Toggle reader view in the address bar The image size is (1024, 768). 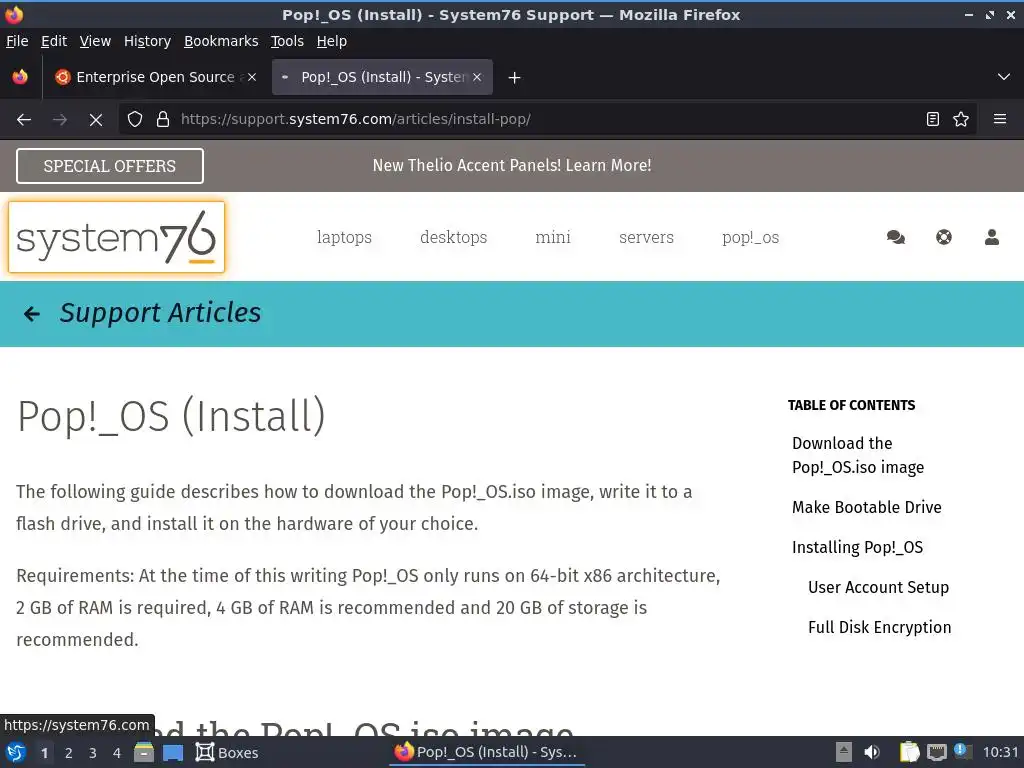(x=933, y=119)
